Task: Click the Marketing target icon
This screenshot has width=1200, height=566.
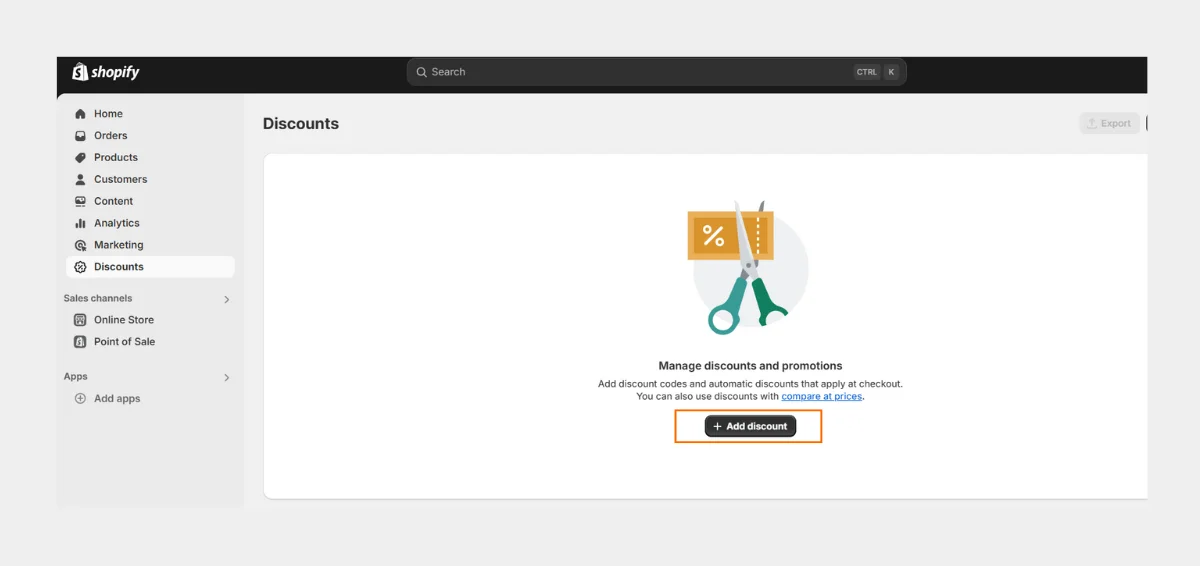Action: coord(81,246)
